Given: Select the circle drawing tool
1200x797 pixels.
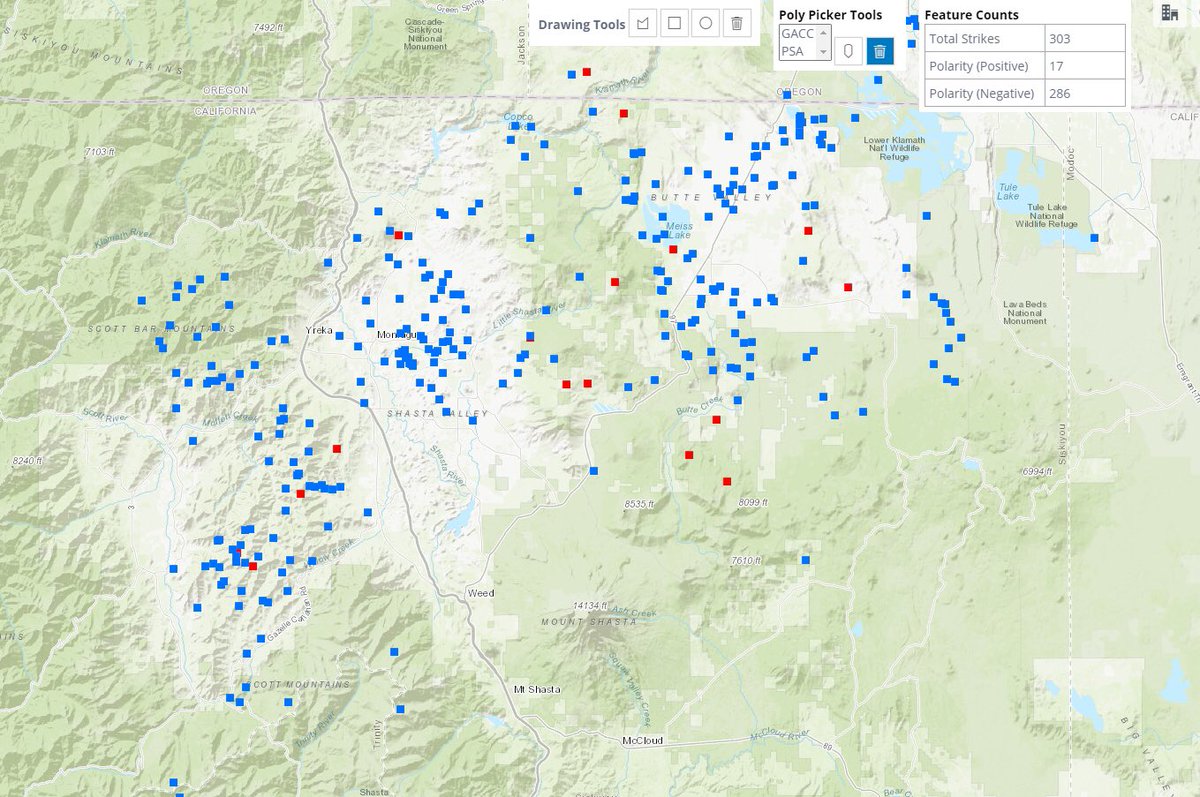Looking at the screenshot, I should pos(706,23).
